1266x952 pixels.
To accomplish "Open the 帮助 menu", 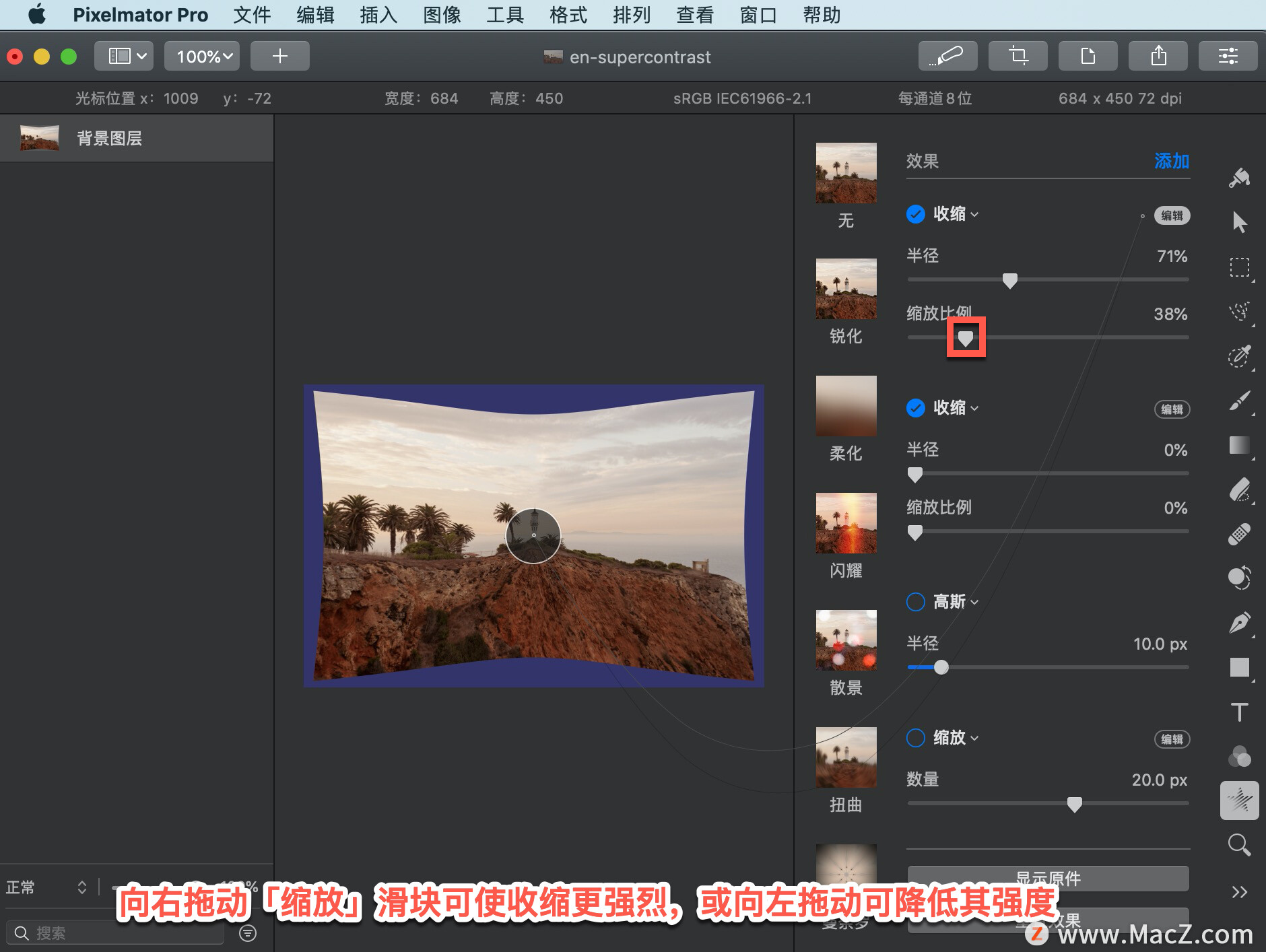I will (x=822, y=15).
